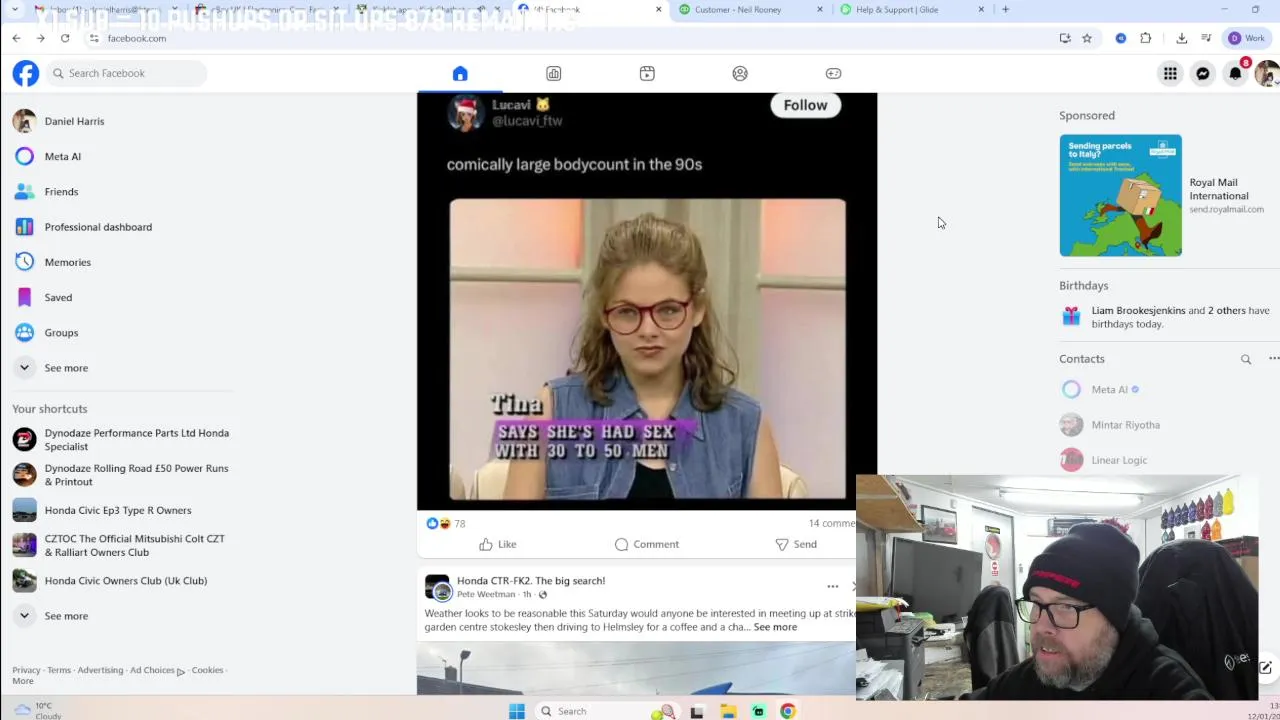Open Contacts options three-dot icon
The image size is (1280, 720).
pyautogui.click(x=1273, y=359)
